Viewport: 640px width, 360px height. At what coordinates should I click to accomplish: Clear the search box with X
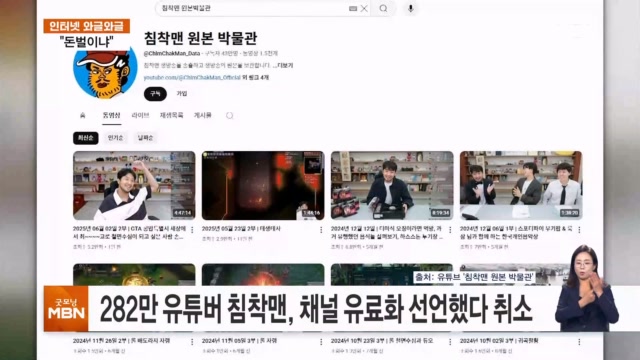364,8
